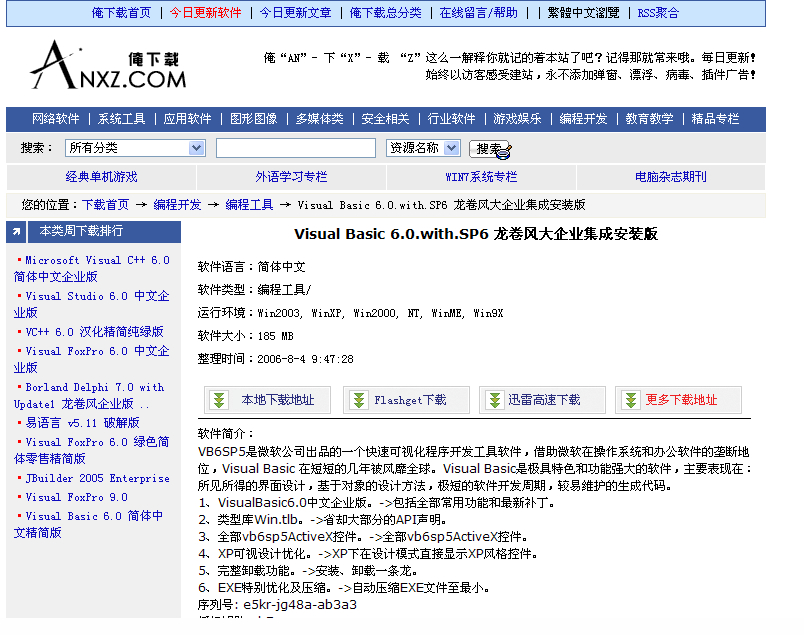Open Visual FoxPro 6.0 中文企业版 link
The width and height of the screenshot is (804, 635).
[x=92, y=359]
